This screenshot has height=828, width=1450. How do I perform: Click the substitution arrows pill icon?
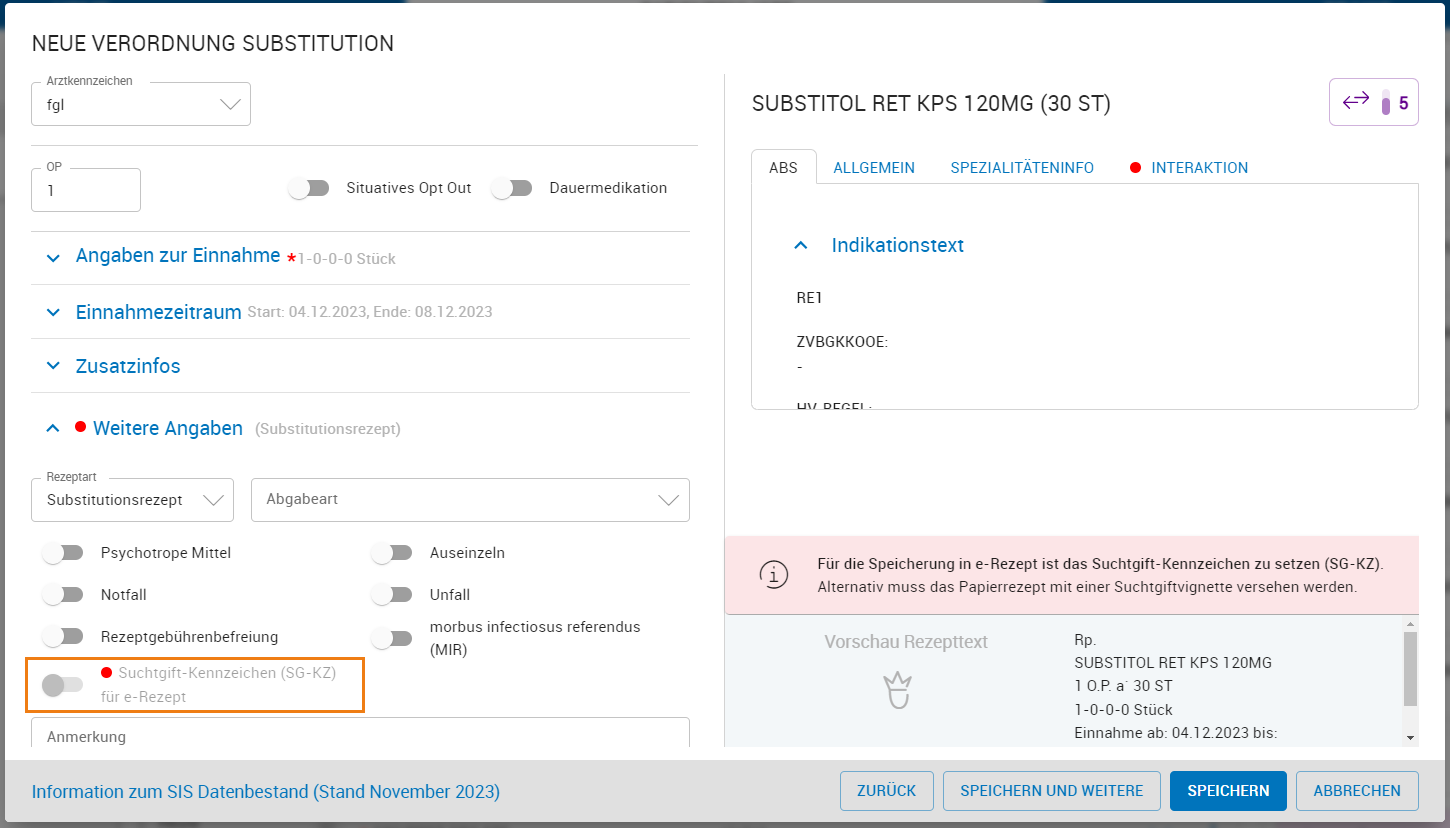(1373, 102)
